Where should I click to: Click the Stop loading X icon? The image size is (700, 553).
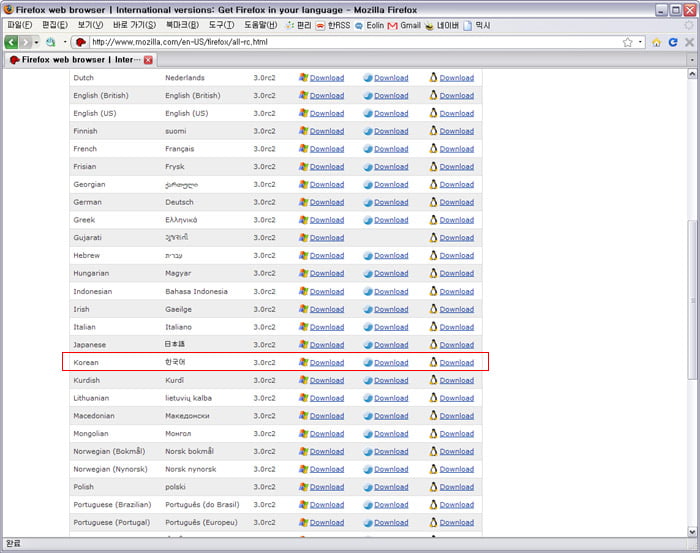(x=689, y=42)
